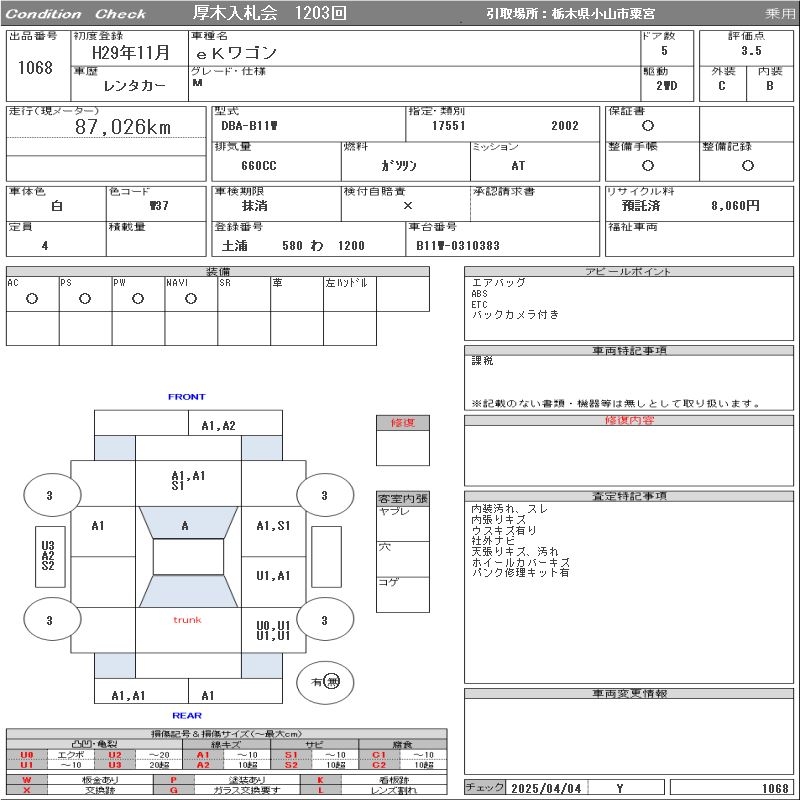Click rear left tire circle 3
This screenshot has height=800, width=800.
pyautogui.click(x=52, y=620)
